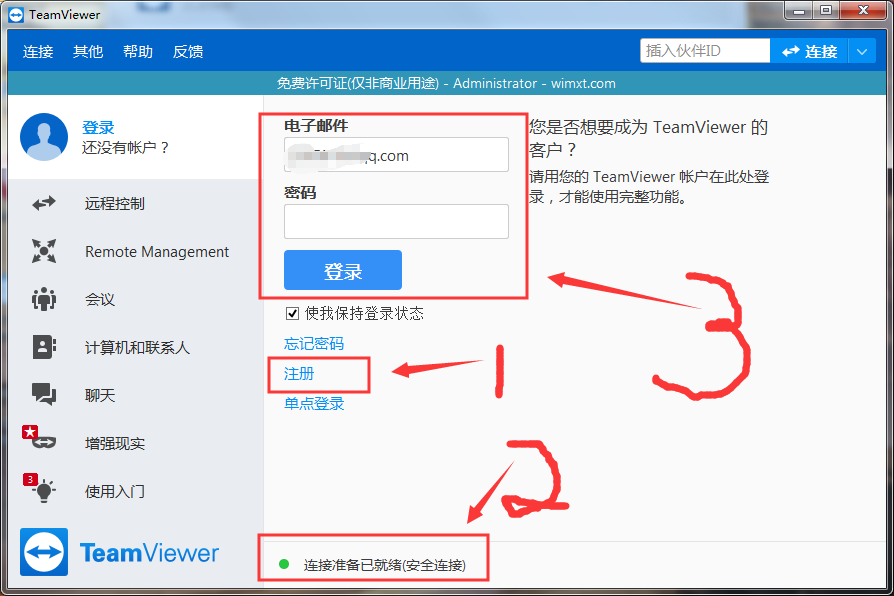Click the remote control arrows icon

pos(44,203)
